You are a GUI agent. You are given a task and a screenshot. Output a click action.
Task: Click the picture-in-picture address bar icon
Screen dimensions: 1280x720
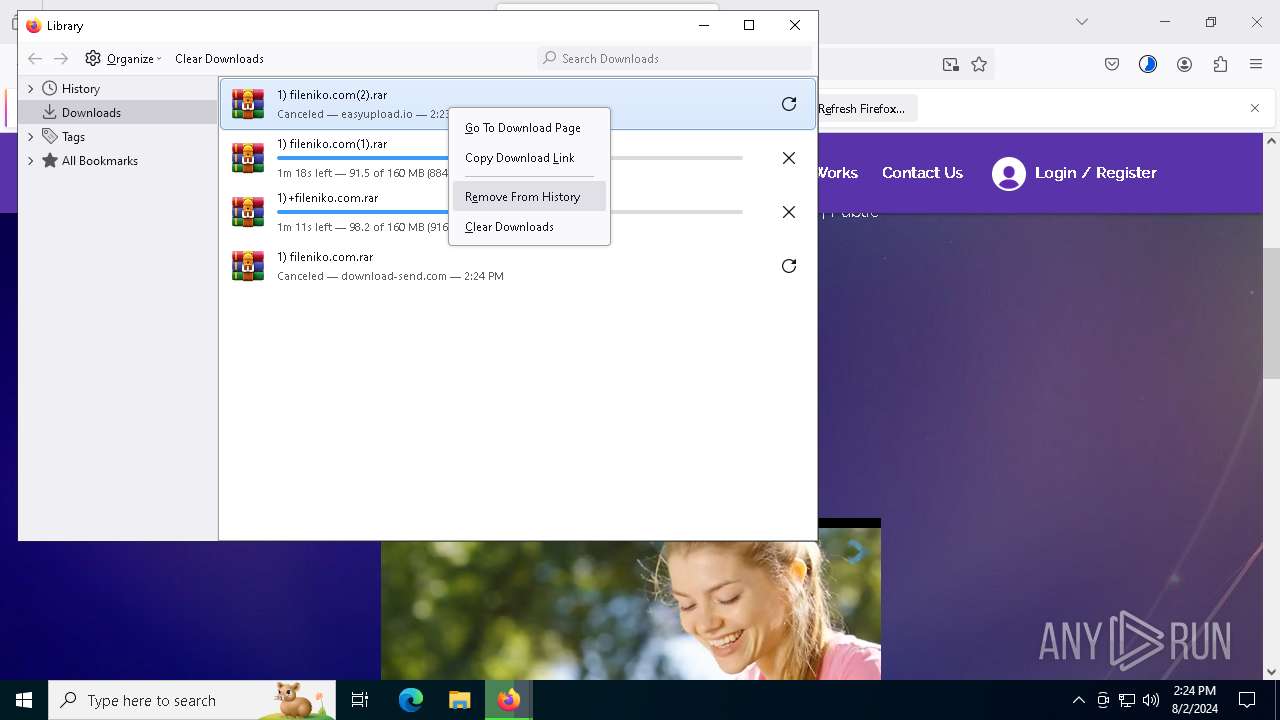(950, 64)
